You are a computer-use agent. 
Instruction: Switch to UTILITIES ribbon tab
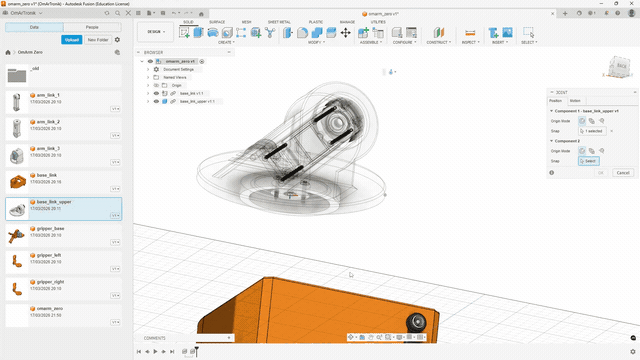[378, 22]
